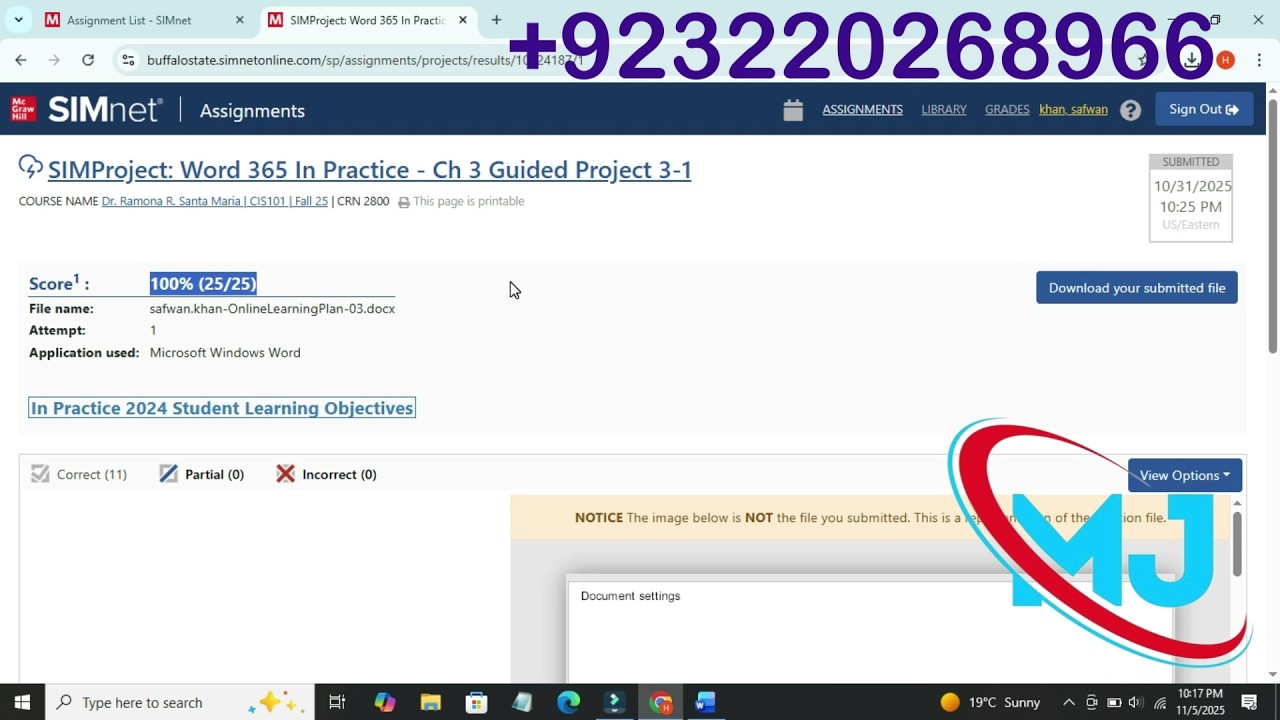The height and width of the screenshot is (720, 1280).
Task: Click the Document settings text in preview
Action: coord(630,596)
